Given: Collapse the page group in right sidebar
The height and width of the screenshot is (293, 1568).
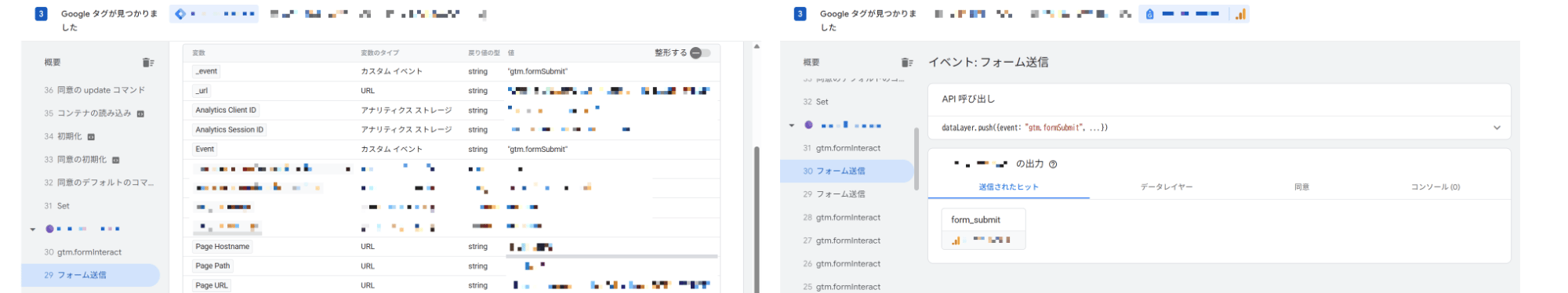Looking at the screenshot, I should coord(792,125).
